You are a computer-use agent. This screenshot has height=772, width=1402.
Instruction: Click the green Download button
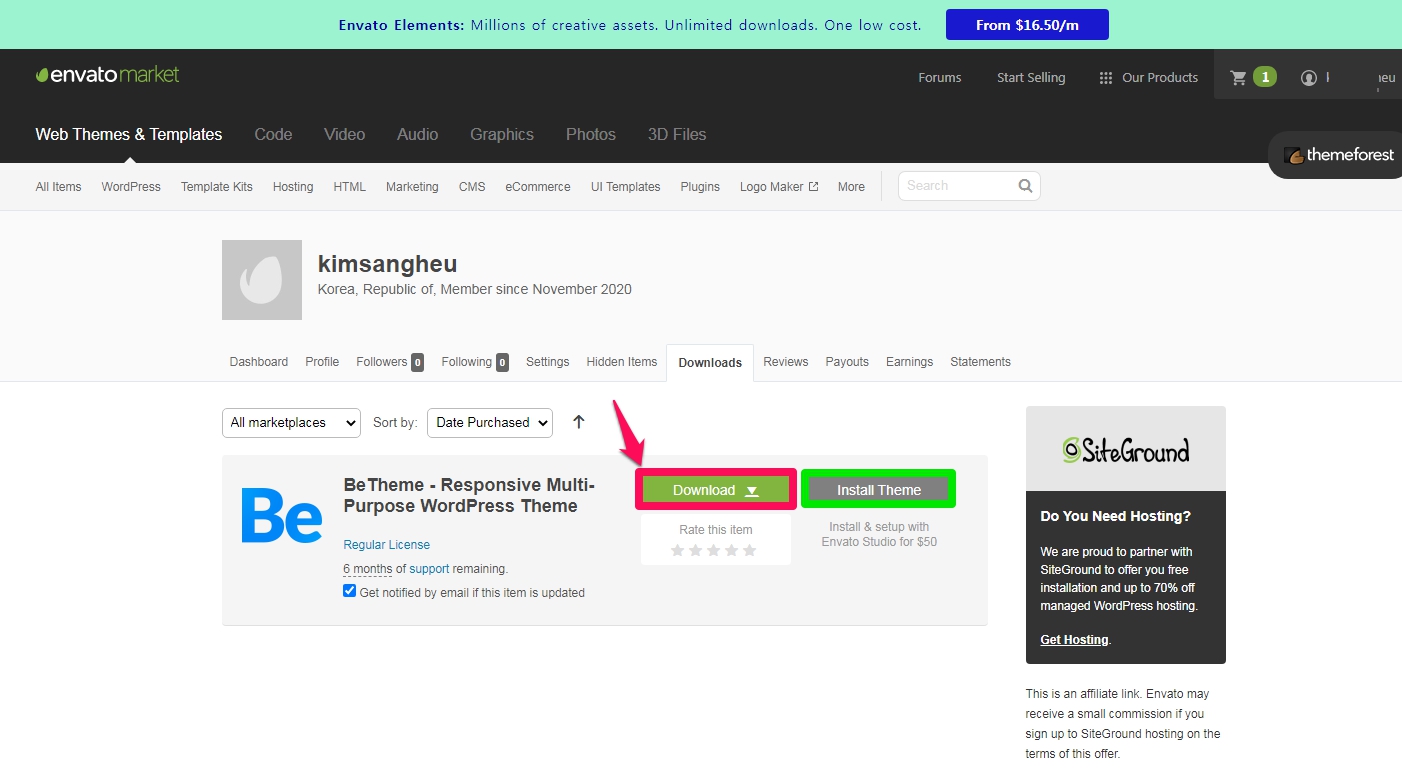716,490
